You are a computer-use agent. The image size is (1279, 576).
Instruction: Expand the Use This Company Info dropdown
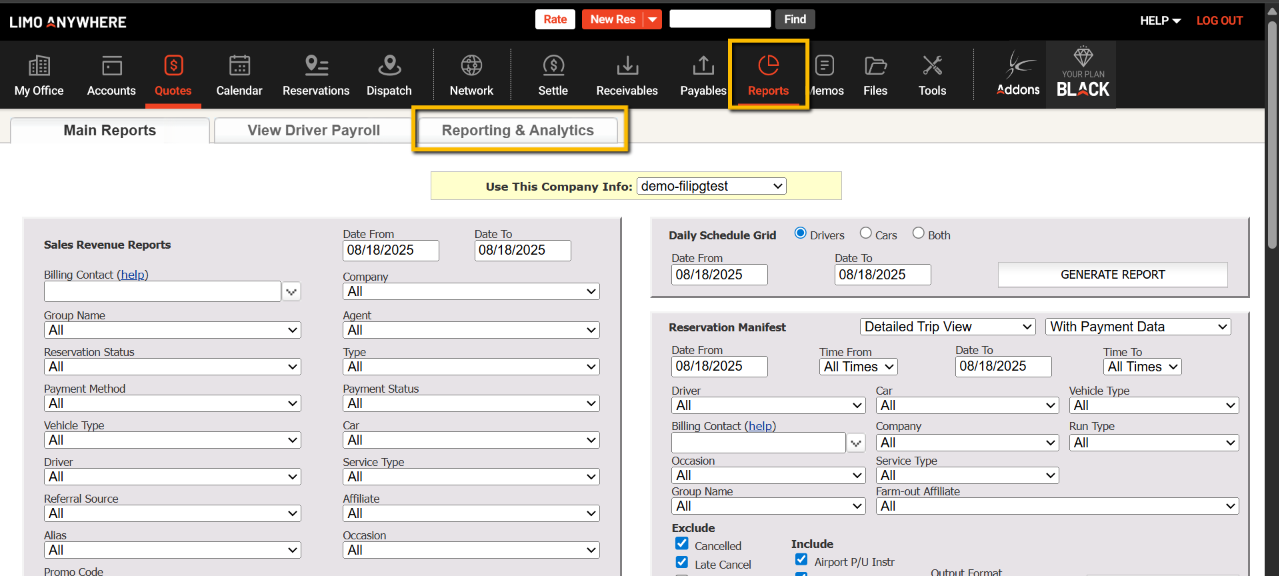[711, 186]
